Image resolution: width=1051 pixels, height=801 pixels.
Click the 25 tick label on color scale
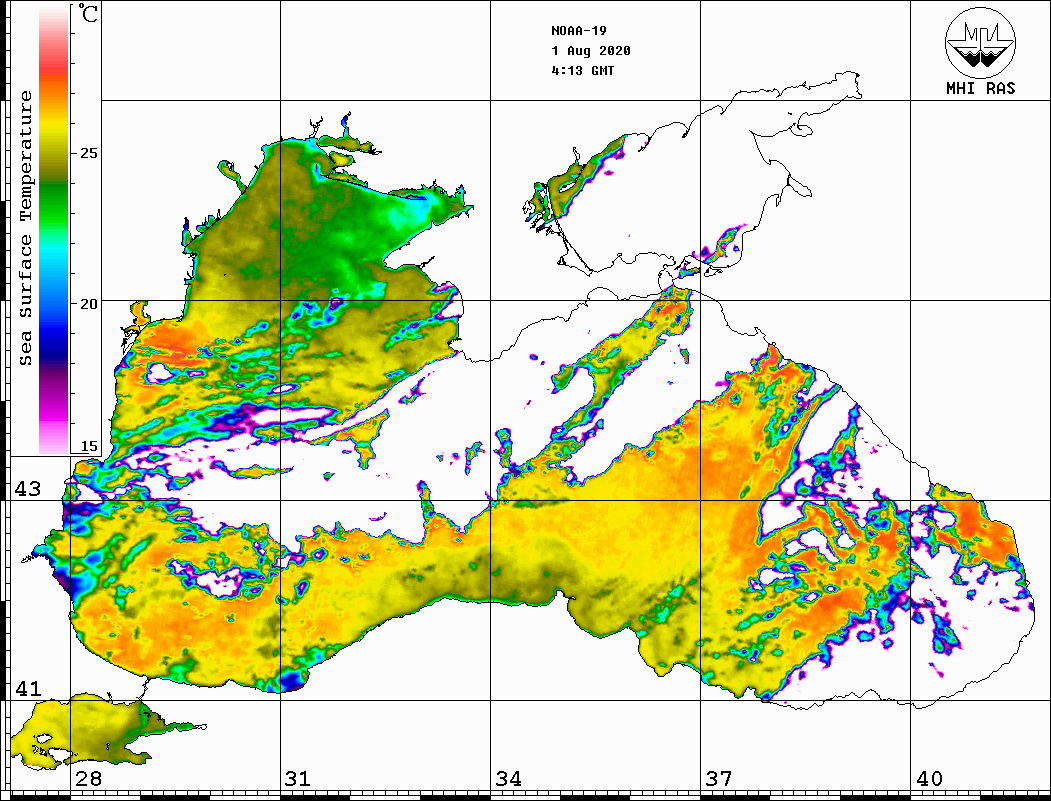[x=88, y=153]
